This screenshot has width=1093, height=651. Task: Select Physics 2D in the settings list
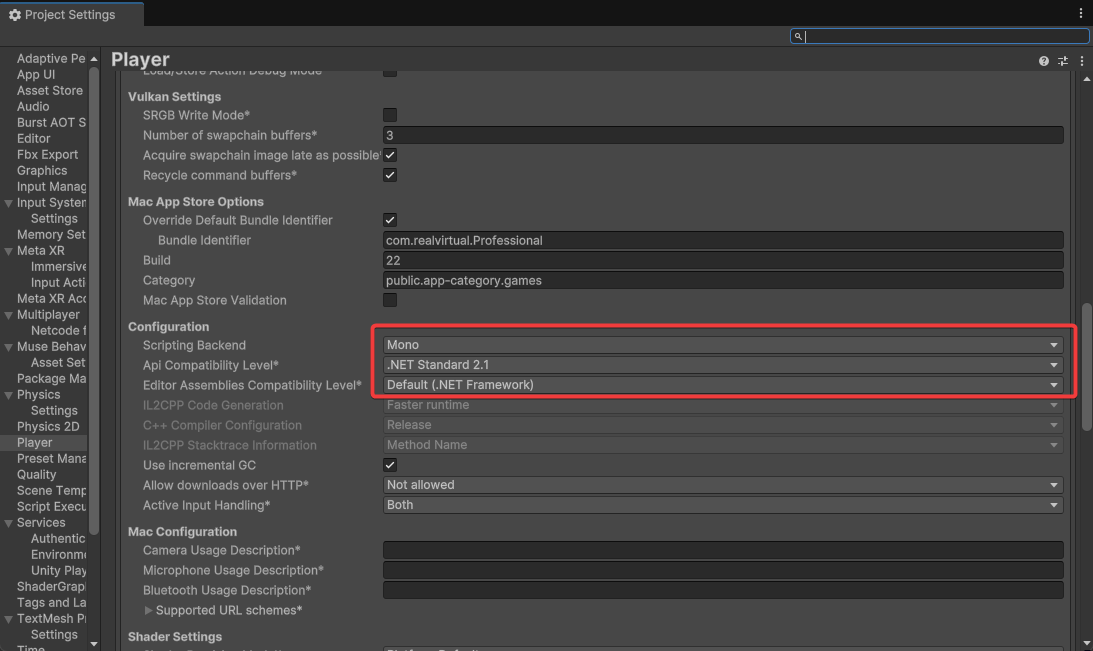pos(47,426)
